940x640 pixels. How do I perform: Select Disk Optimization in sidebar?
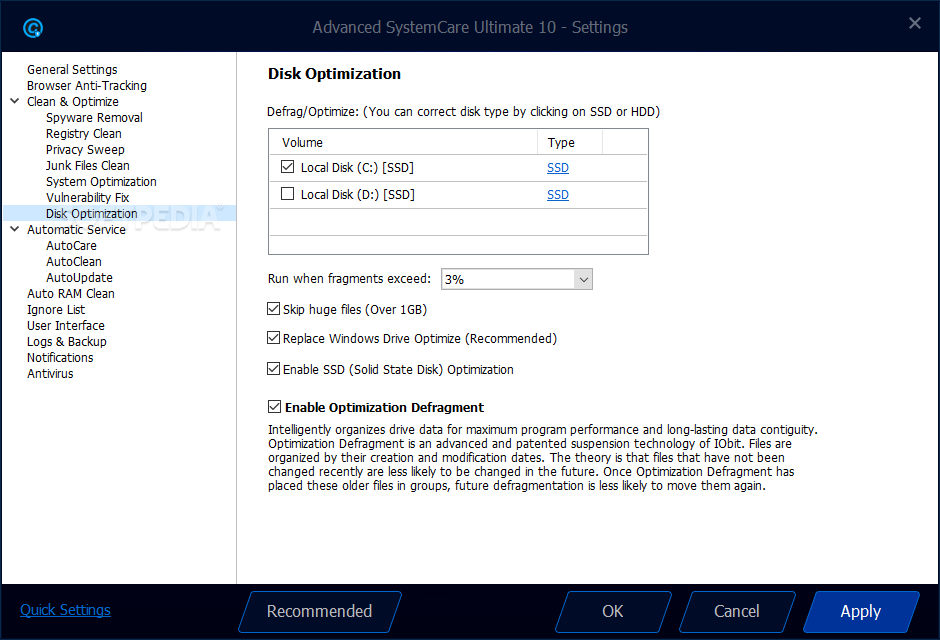92,213
